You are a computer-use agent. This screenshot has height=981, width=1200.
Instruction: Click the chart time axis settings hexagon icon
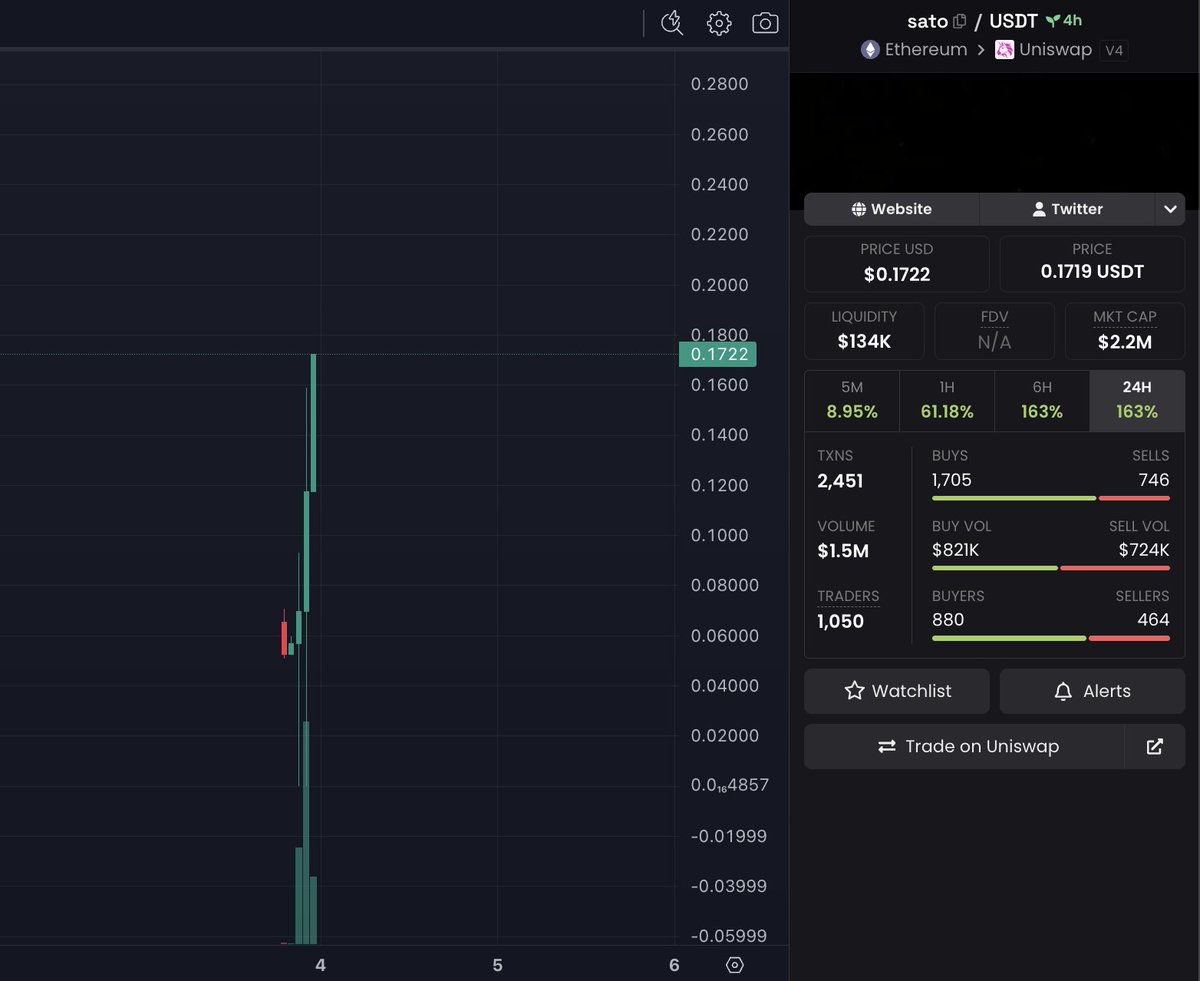(735, 965)
